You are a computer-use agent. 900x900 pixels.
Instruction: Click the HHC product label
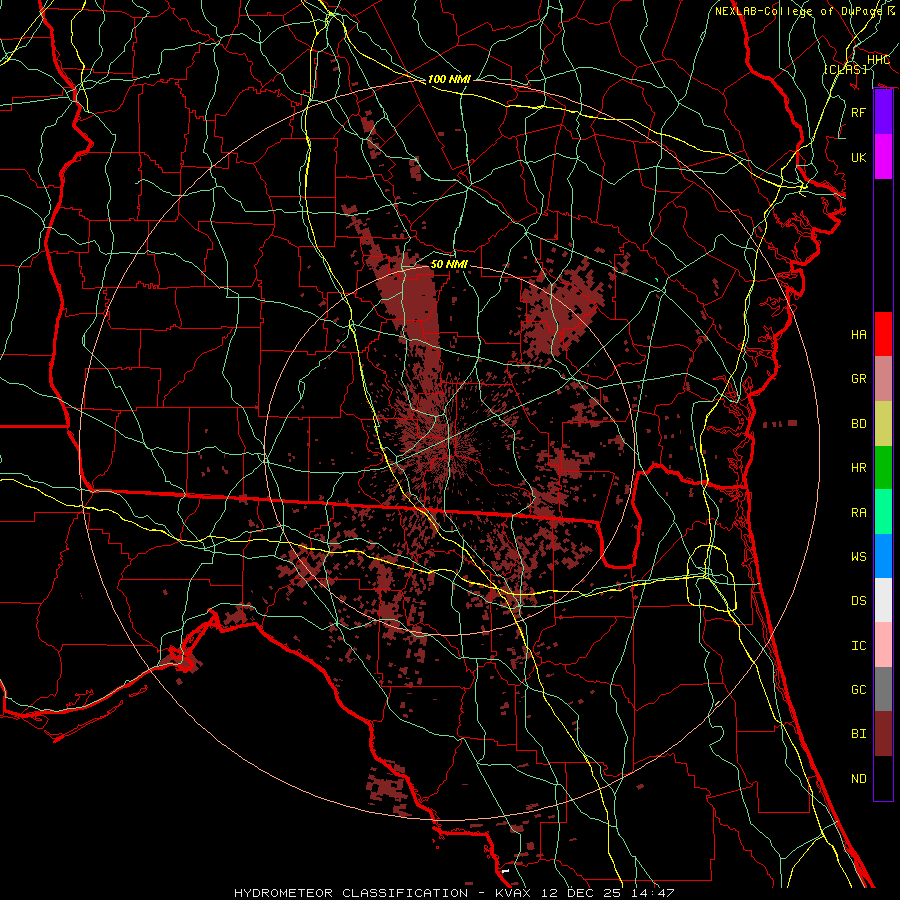pyautogui.click(x=878, y=60)
